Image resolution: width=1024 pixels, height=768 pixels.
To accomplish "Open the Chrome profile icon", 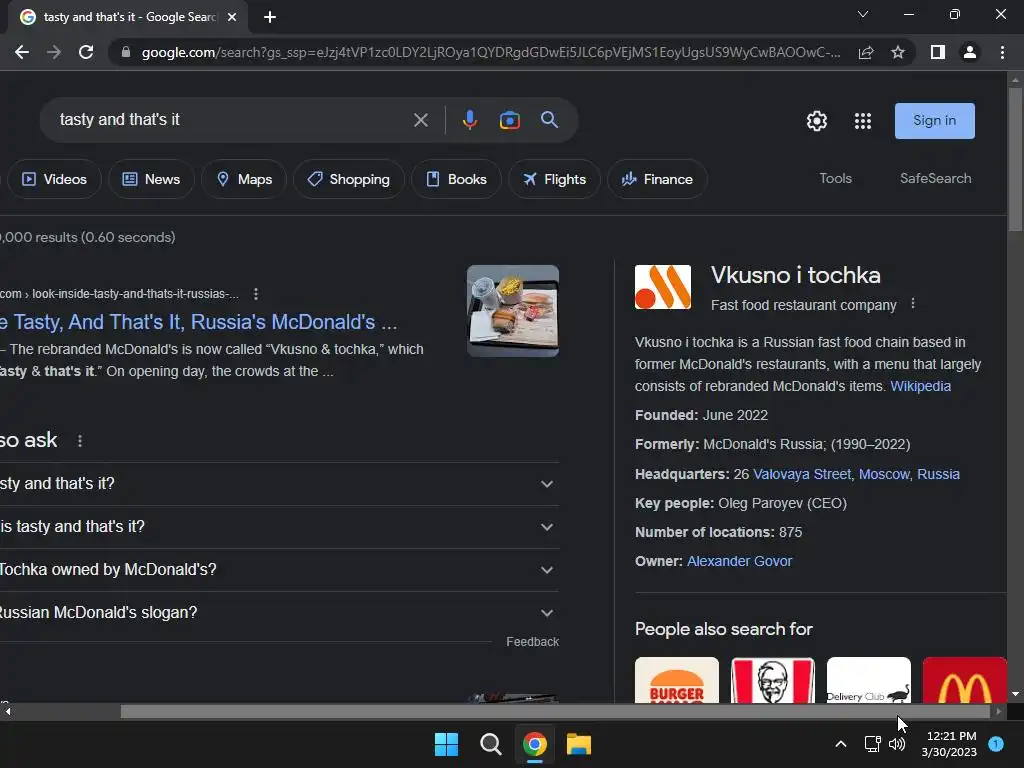I will tap(970, 52).
